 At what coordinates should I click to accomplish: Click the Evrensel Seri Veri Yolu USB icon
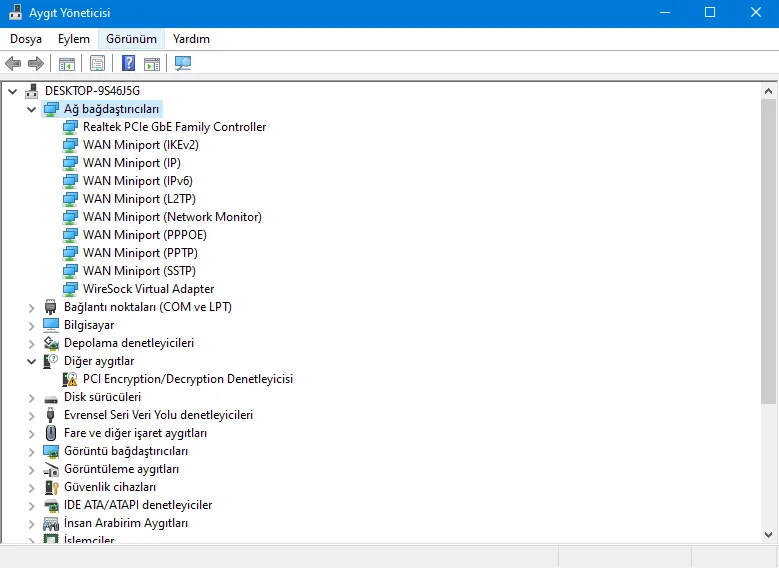click(x=51, y=415)
